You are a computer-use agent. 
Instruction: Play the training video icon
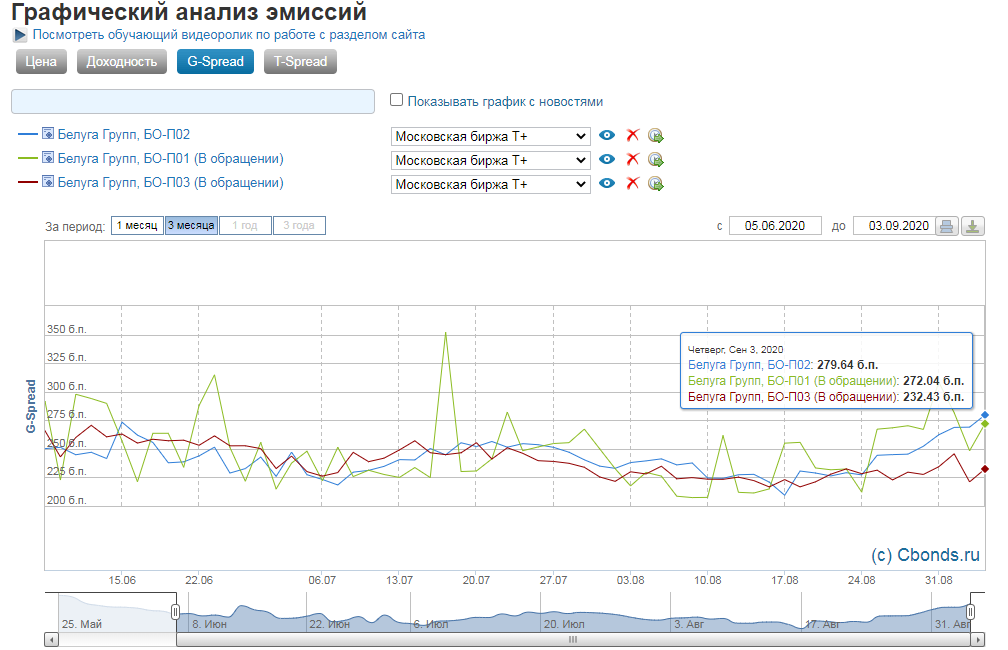(x=20, y=35)
